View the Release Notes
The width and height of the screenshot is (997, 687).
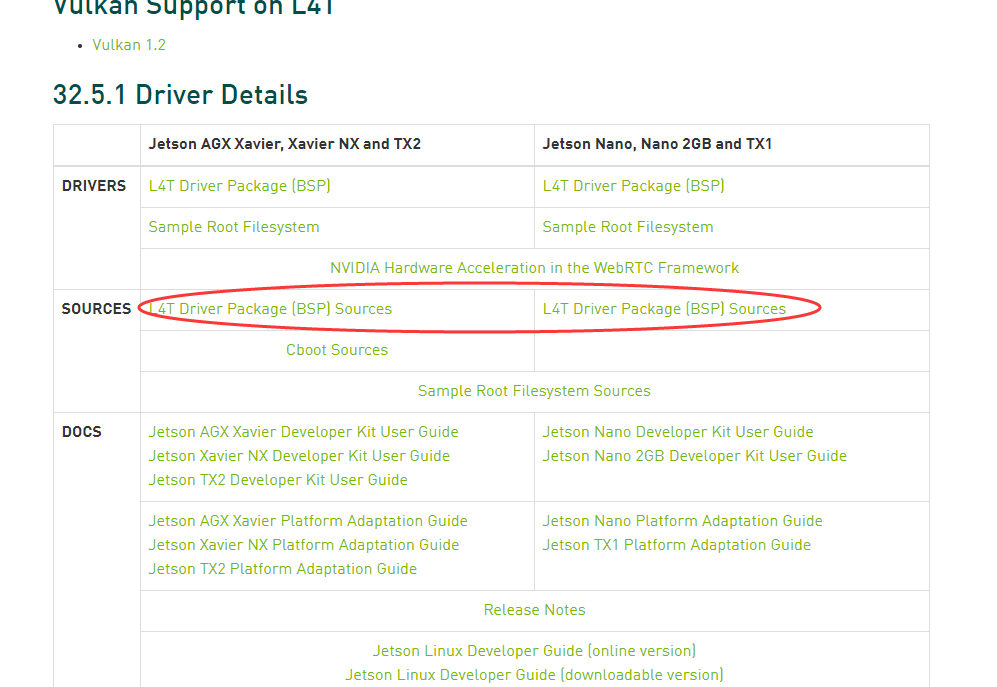(x=534, y=610)
